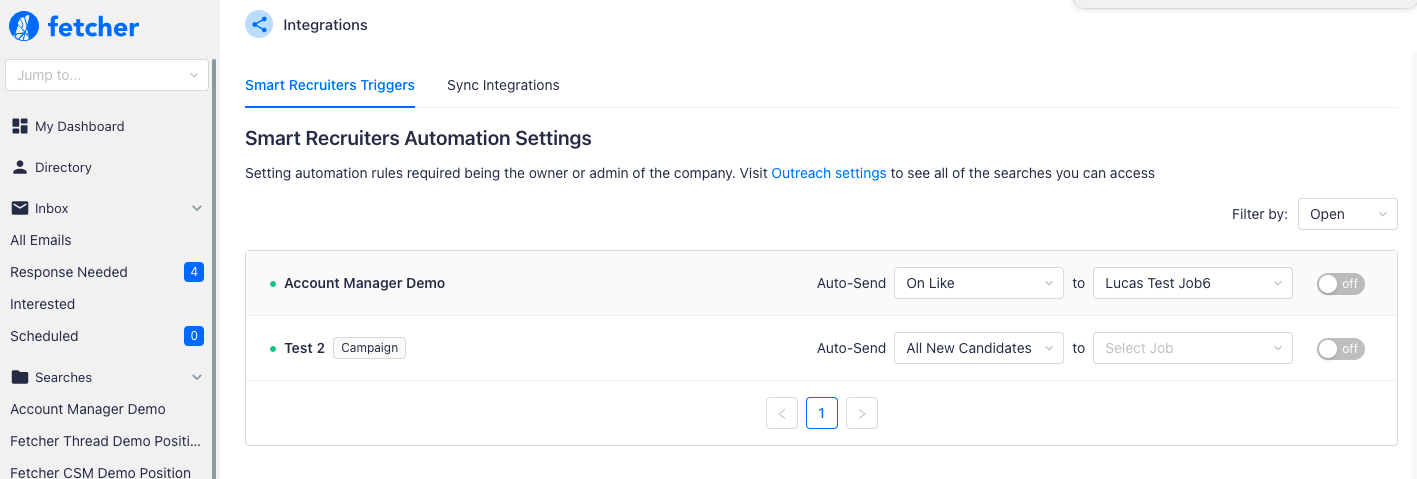Click the Account Manager Demo row title
The width and height of the screenshot is (1417, 479).
tap(364, 283)
